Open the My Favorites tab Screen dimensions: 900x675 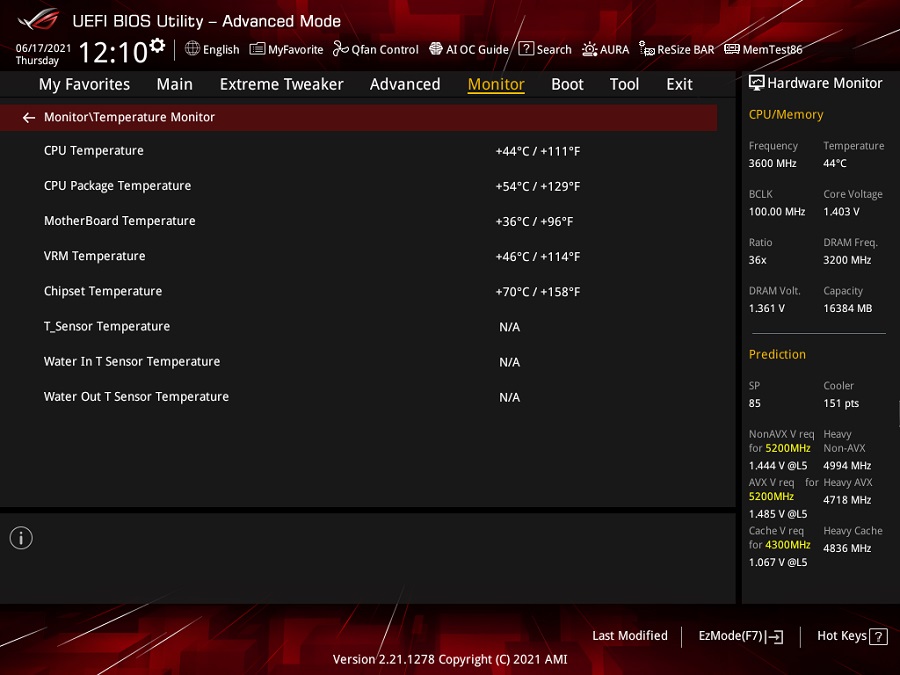pyautogui.click(x=84, y=84)
